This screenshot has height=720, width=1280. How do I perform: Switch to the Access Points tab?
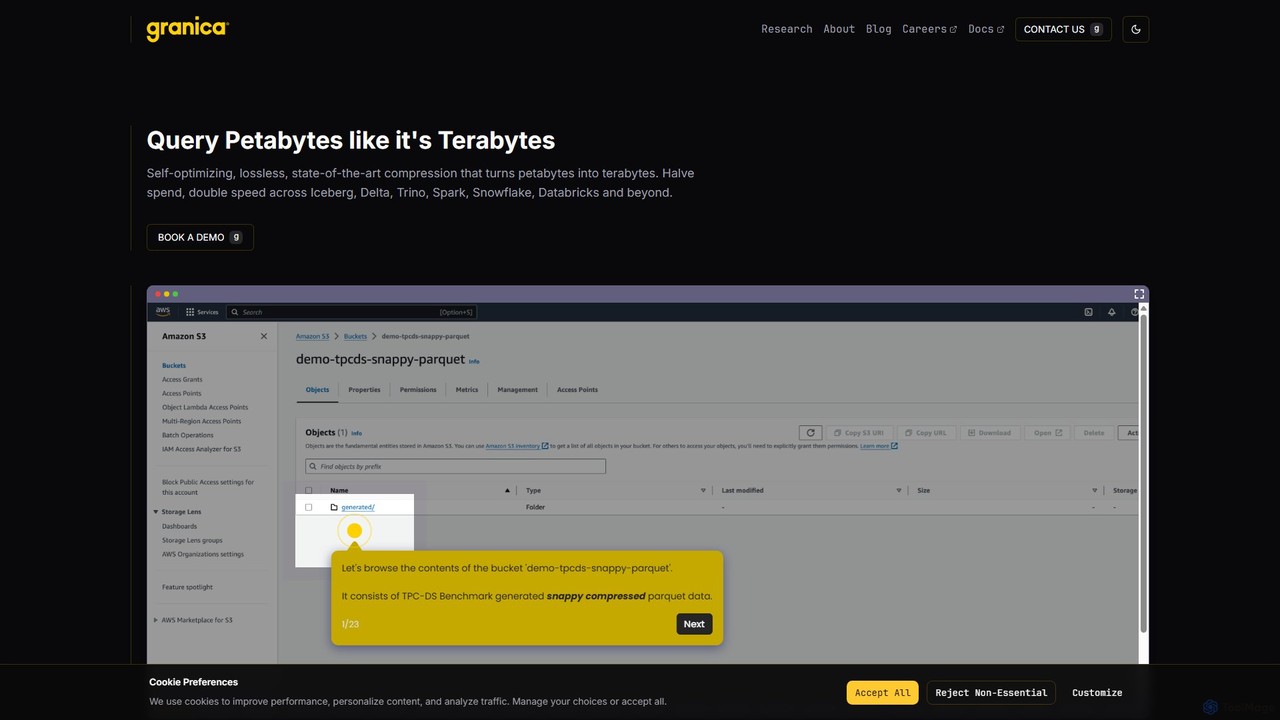[x=577, y=390]
